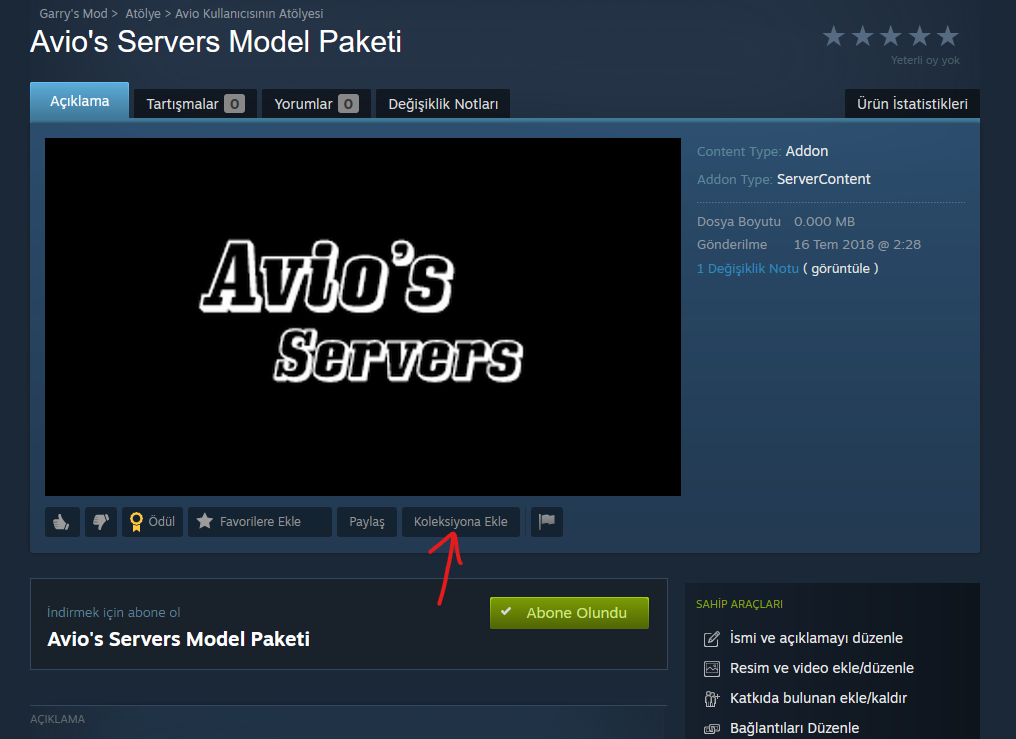The image size is (1016, 739).
Task: Open the Tartışmalar tab
Action: [195, 104]
